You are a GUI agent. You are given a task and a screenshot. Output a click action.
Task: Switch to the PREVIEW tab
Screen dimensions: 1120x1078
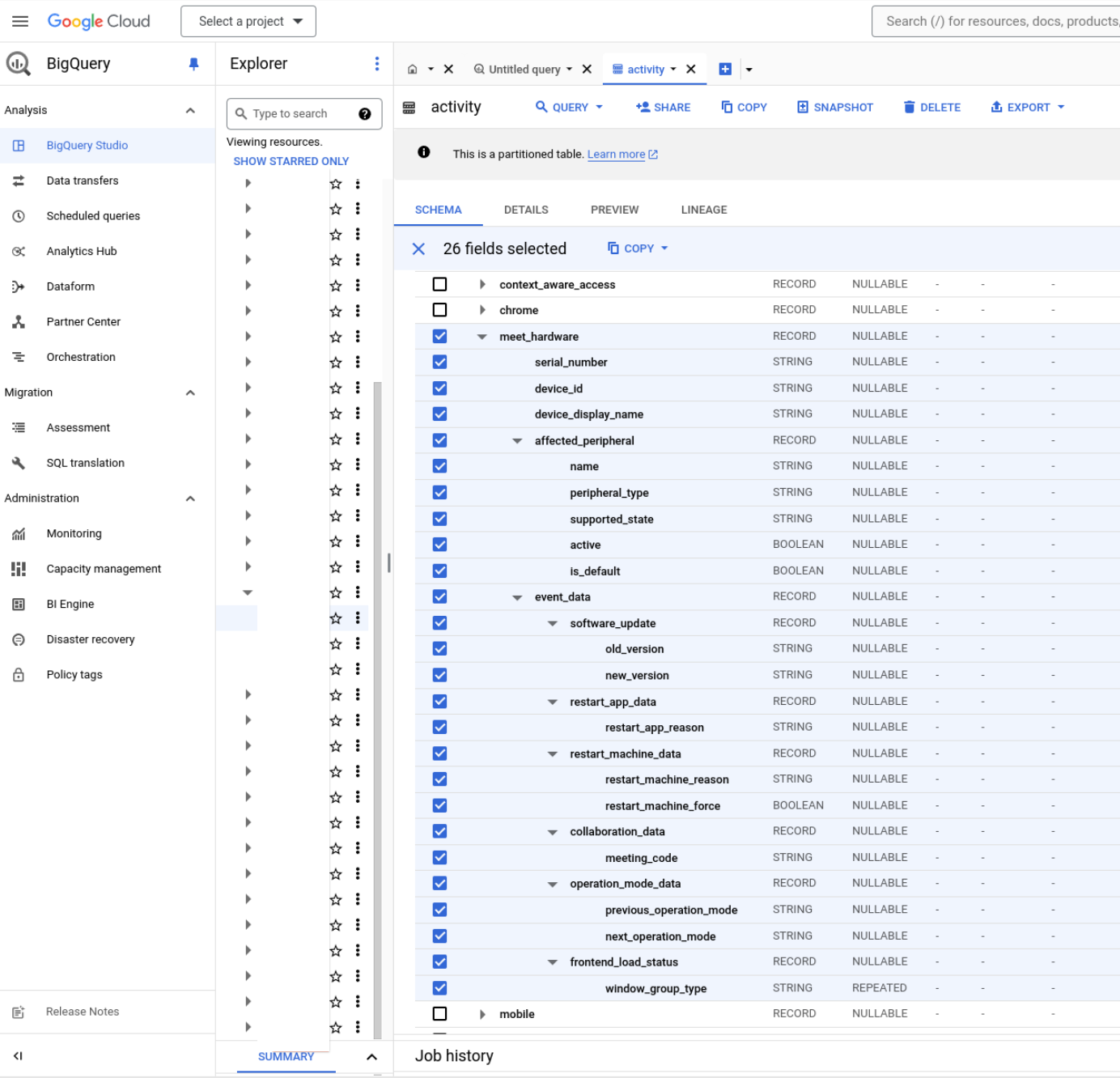pos(614,210)
